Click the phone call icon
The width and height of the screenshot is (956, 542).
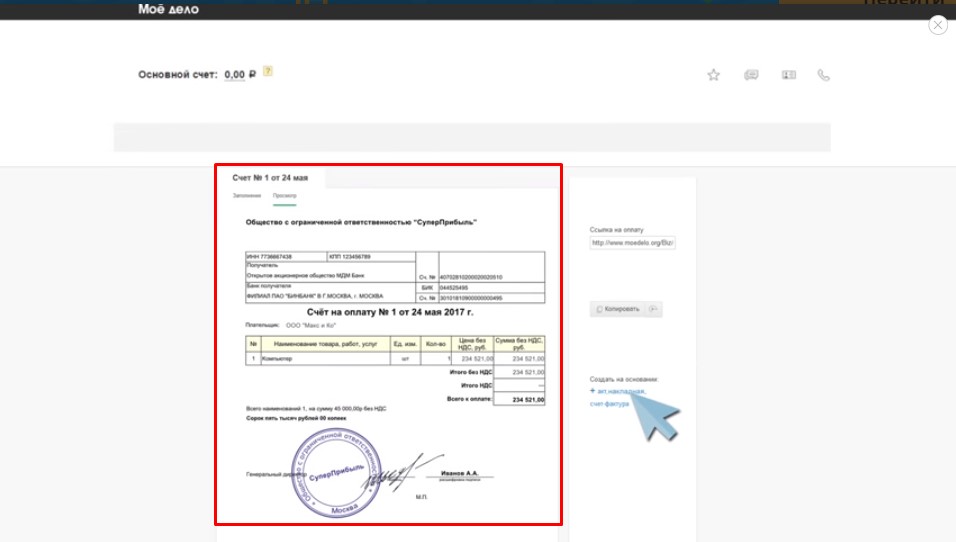[x=824, y=75]
